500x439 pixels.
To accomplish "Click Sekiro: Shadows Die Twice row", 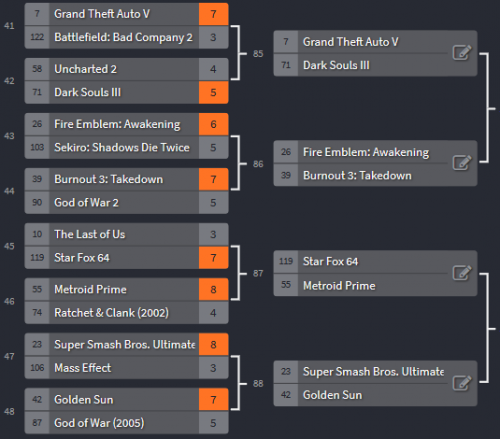I will point(126,147).
